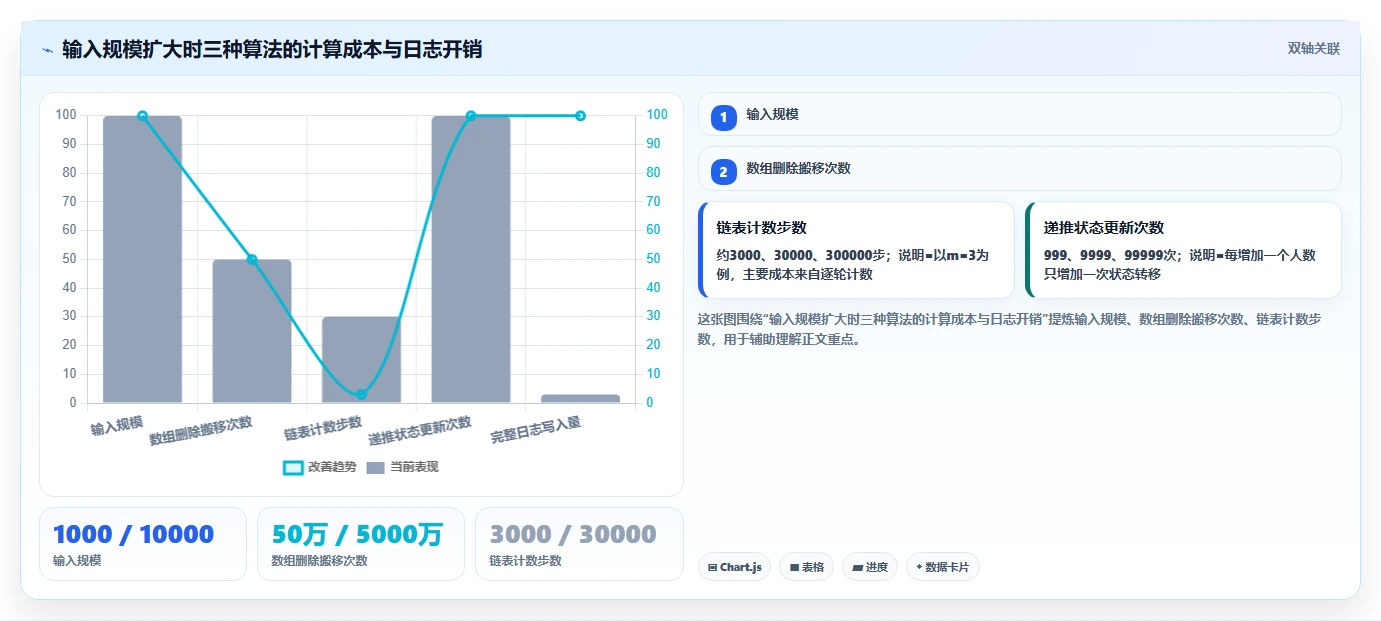Screen dimensions: 1381x621
Task: Select the 数据卡片 tag
Action: click(x=943, y=567)
